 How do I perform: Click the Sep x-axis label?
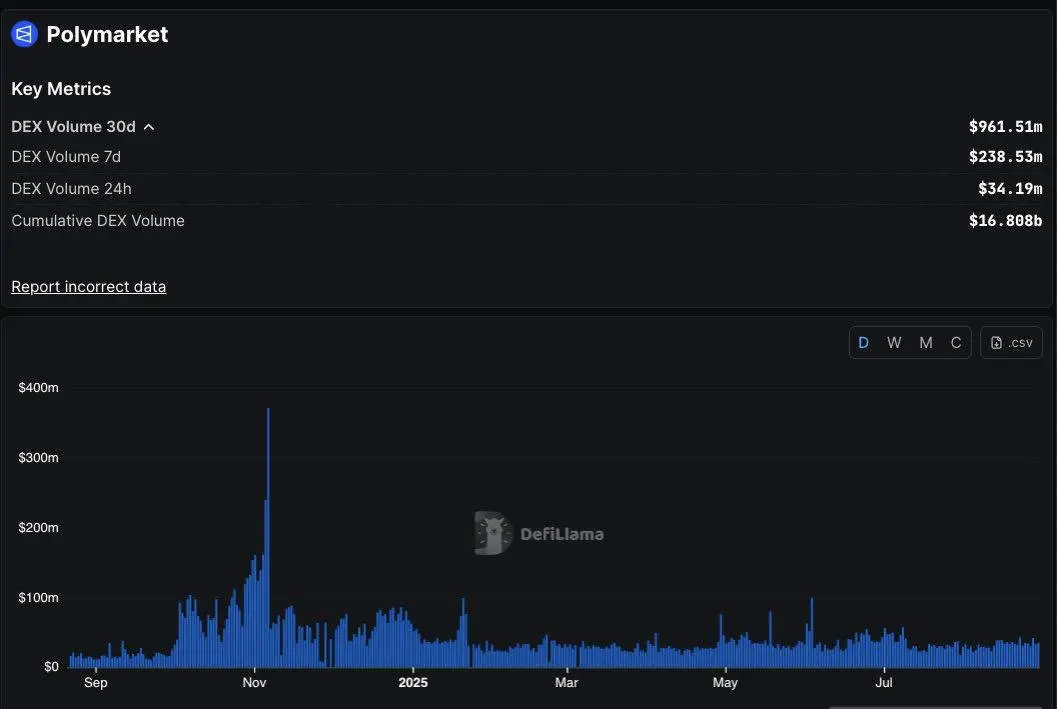click(96, 683)
